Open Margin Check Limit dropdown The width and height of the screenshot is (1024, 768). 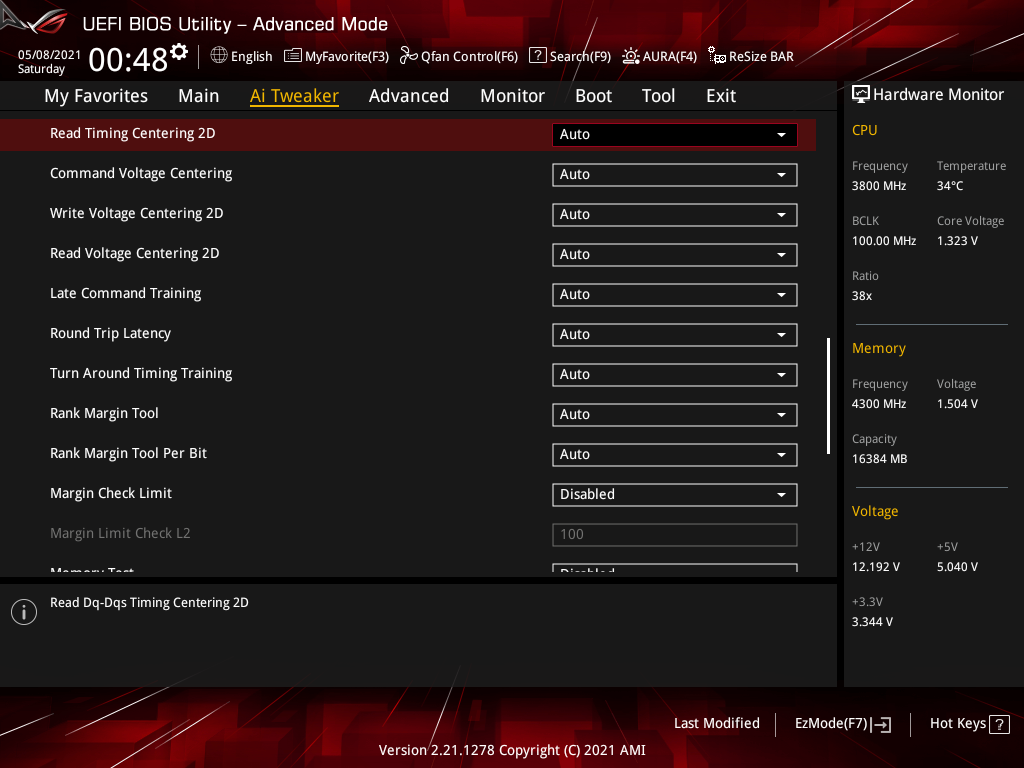tap(675, 494)
